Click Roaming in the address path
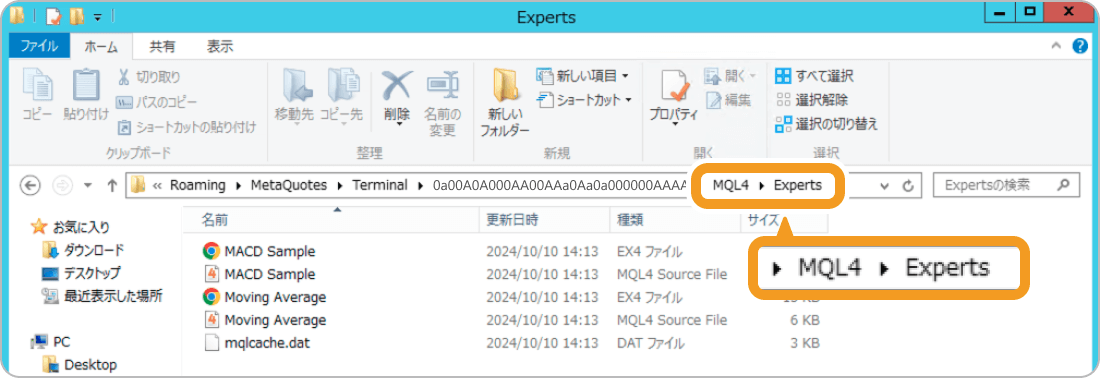Image resolution: width=1100 pixels, height=378 pixels. click(x=198, y=186)
